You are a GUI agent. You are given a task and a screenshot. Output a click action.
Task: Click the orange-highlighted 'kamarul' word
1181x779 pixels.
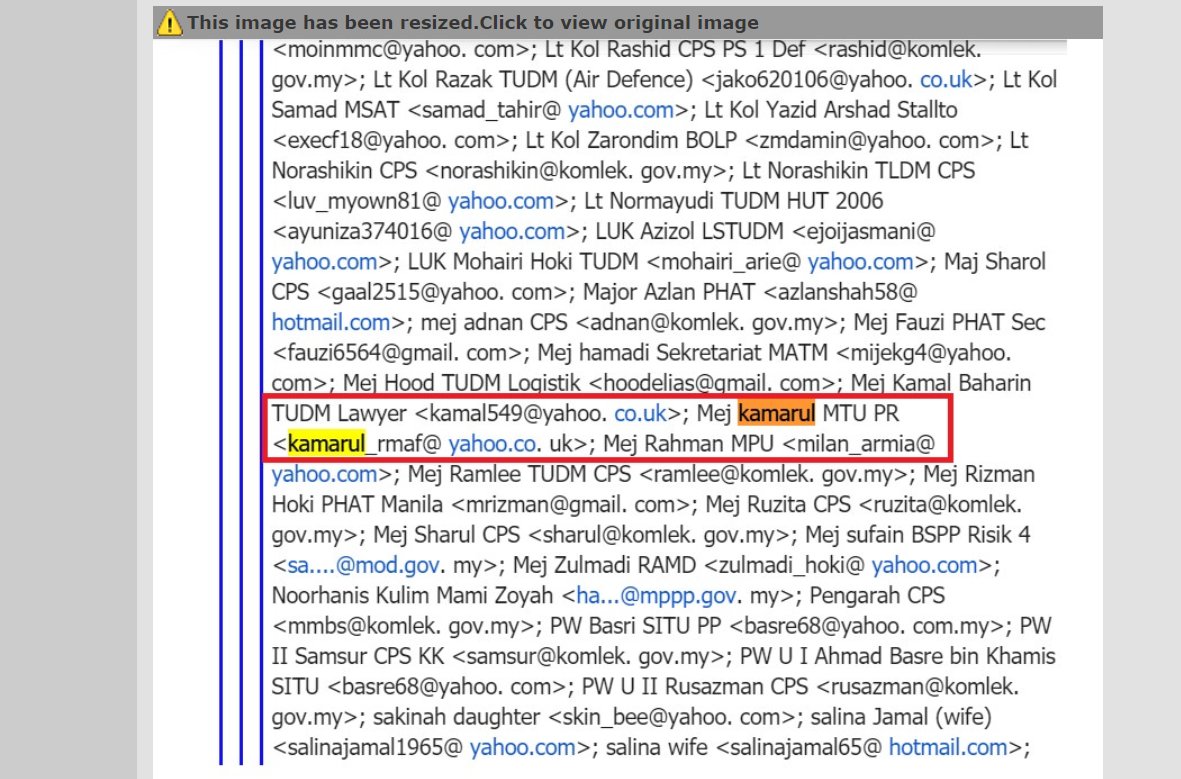(x=777, y=414)
